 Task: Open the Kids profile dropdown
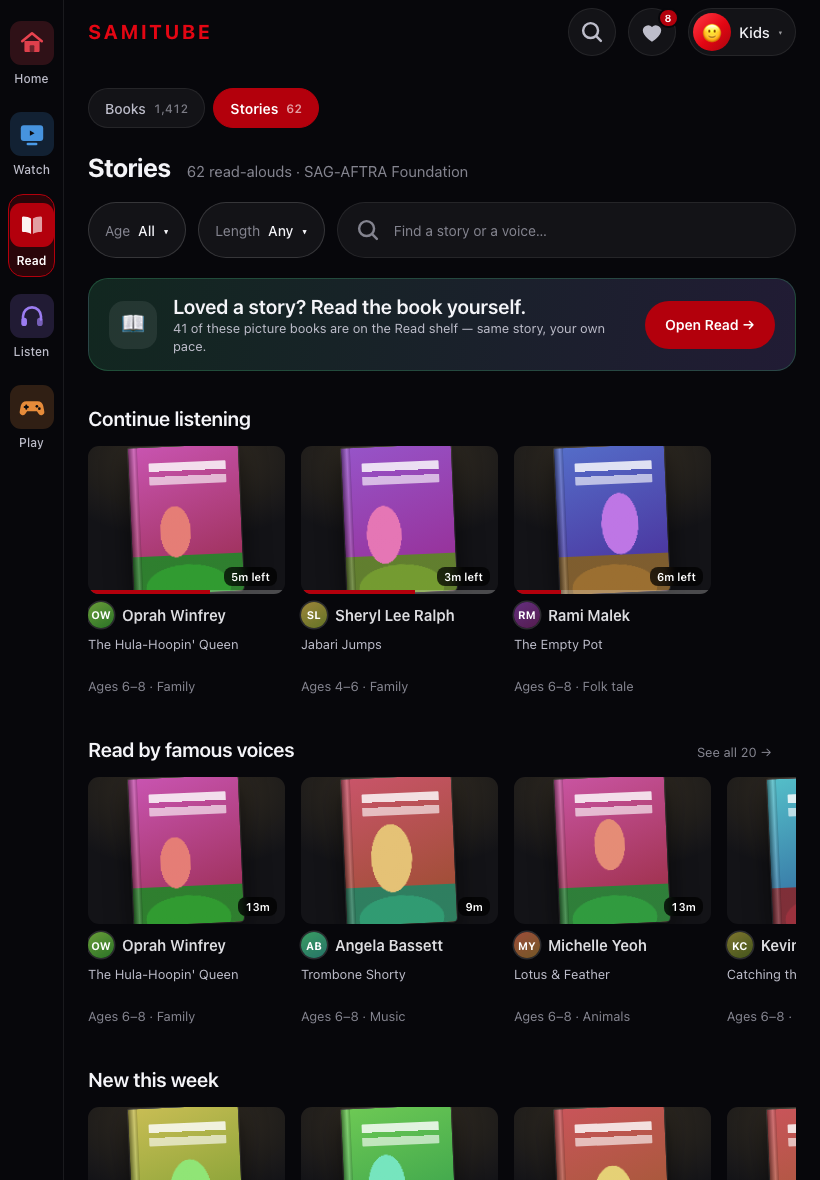[742, 32]
